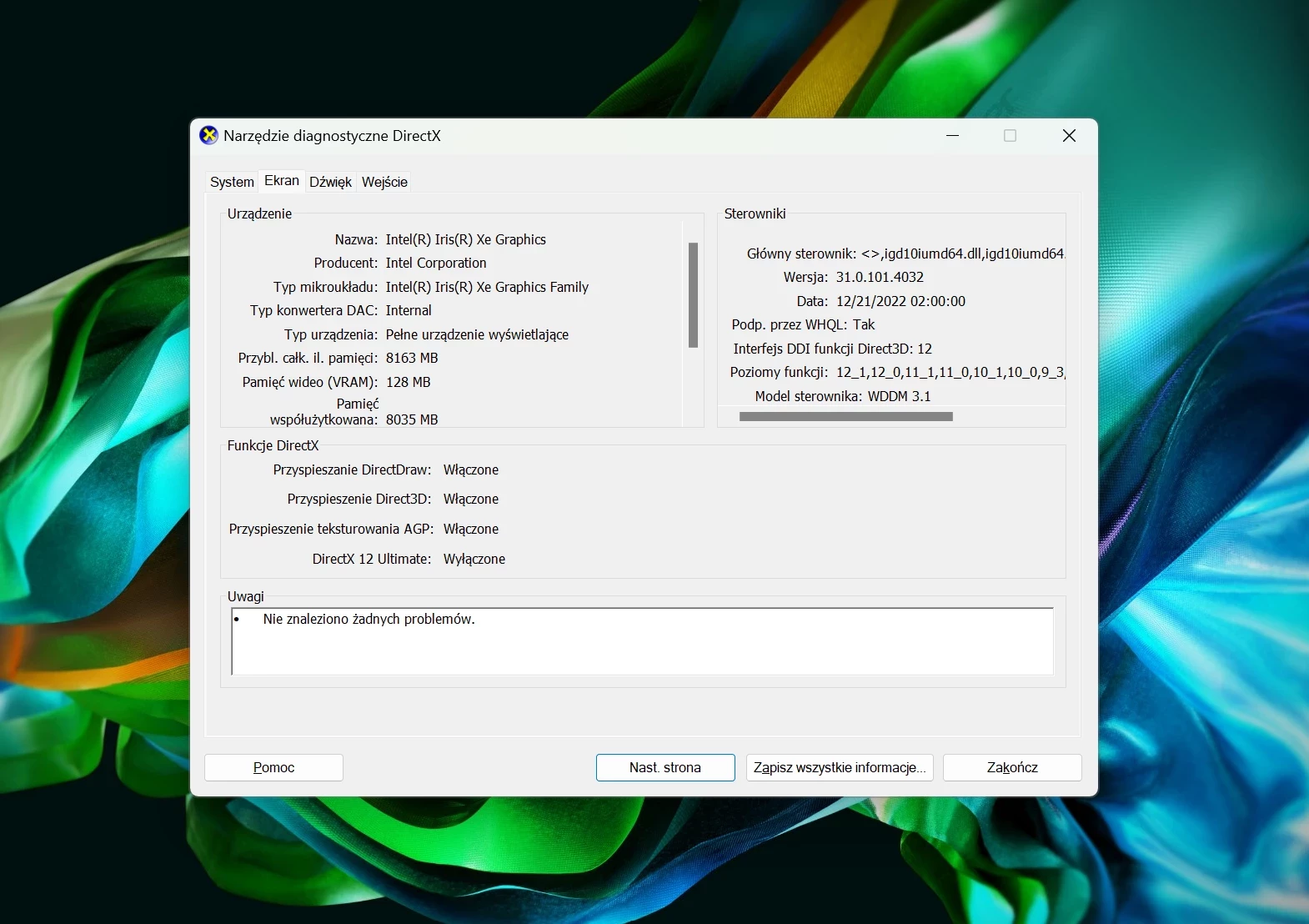Viewport: 1309px width, 924px height.
Task: Switch to the System tab
Action: pos(232,182)
